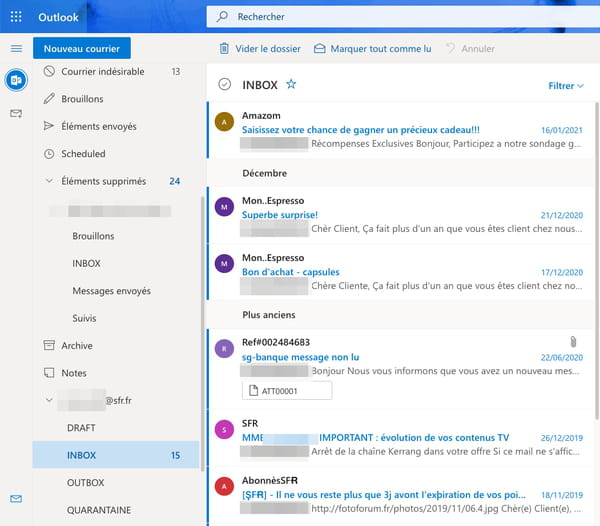
Task: Click the SFR sender avatar
Action: pos(224,430)
